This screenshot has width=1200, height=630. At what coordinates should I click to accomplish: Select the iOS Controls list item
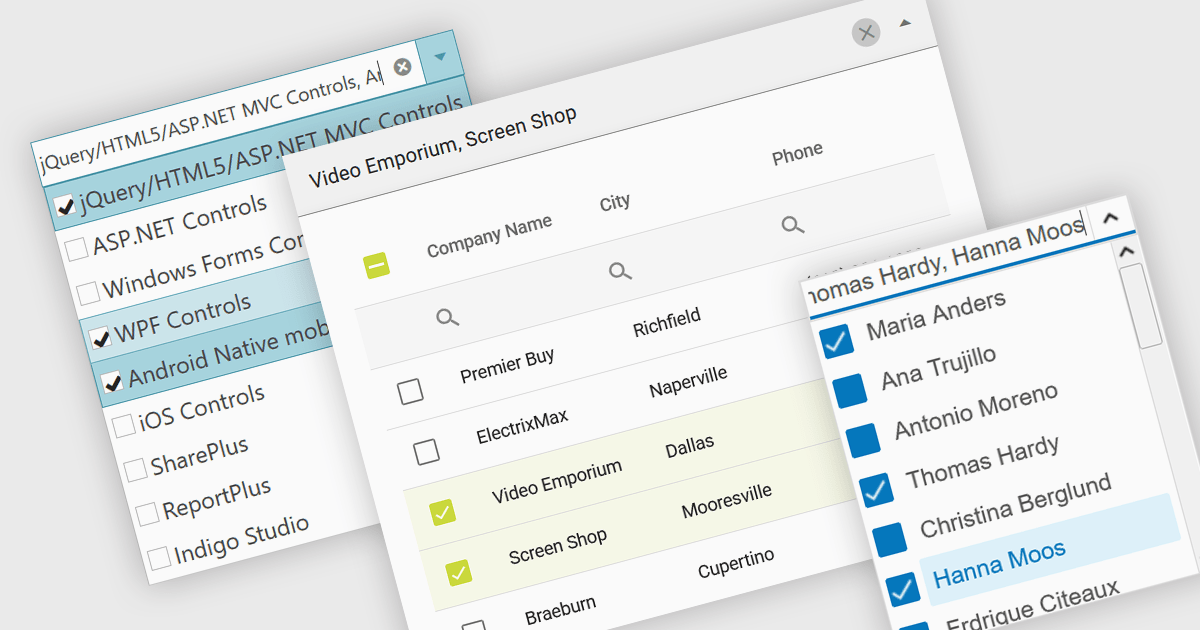(201, 408)
